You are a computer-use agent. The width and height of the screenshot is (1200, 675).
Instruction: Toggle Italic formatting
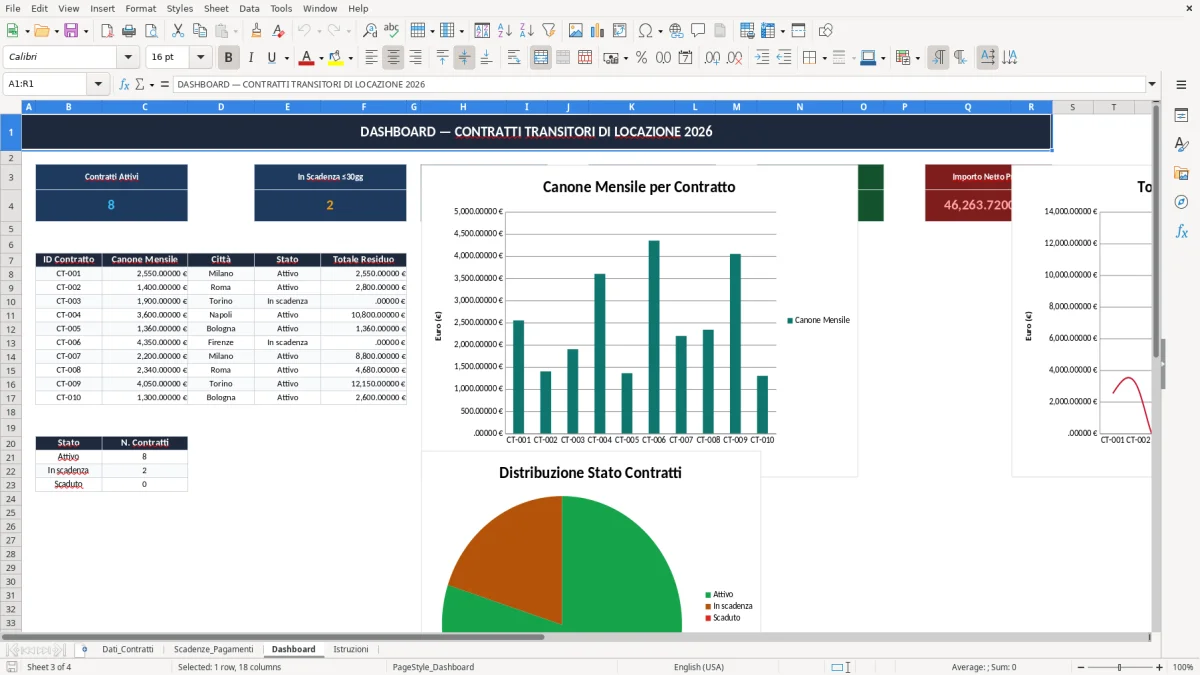(x=250, y=58)
